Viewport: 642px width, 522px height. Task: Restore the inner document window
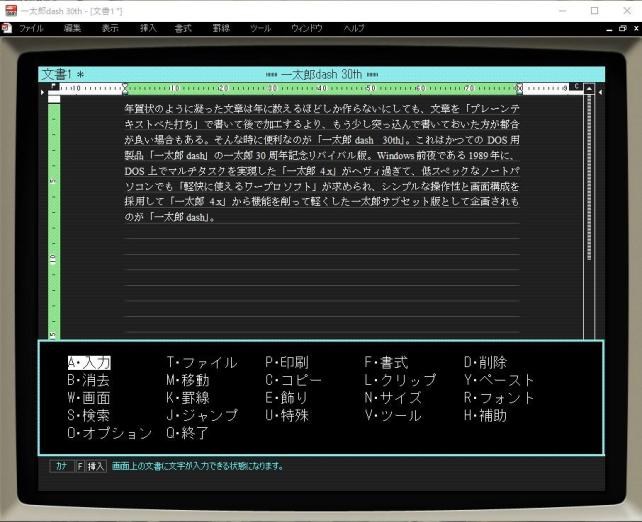click(x=623, y=28)
